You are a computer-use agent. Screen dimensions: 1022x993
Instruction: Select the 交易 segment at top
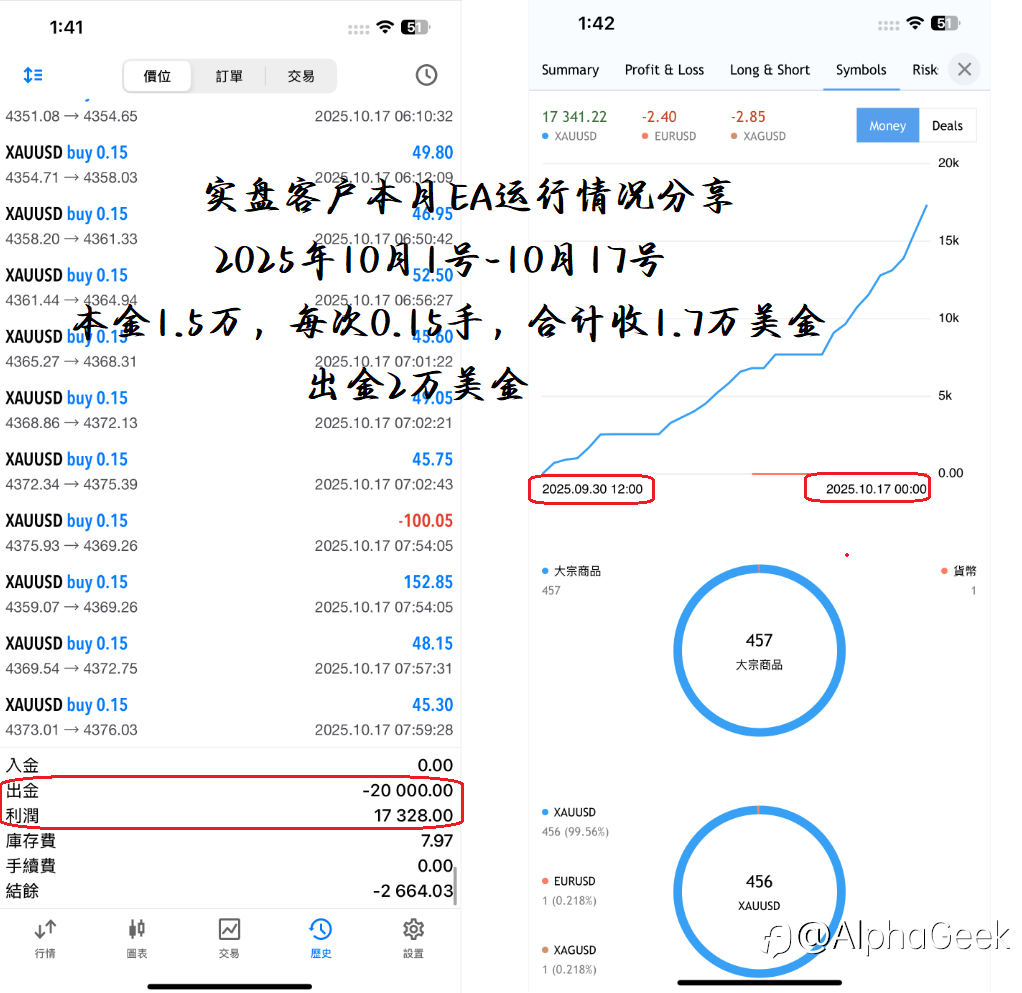(301, 76)
